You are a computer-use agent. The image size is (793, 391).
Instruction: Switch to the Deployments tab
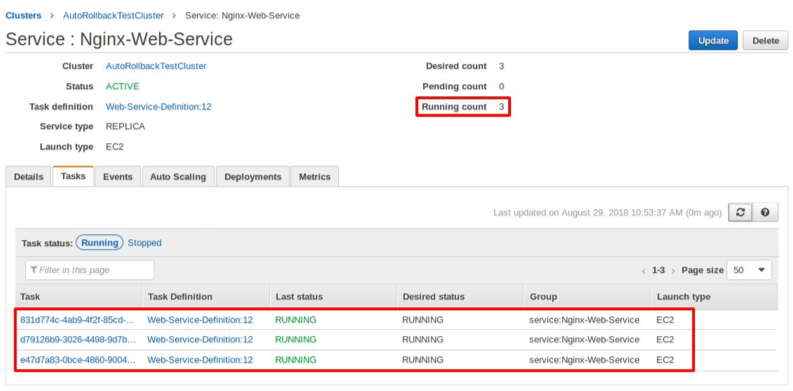[x=253, y=177]
